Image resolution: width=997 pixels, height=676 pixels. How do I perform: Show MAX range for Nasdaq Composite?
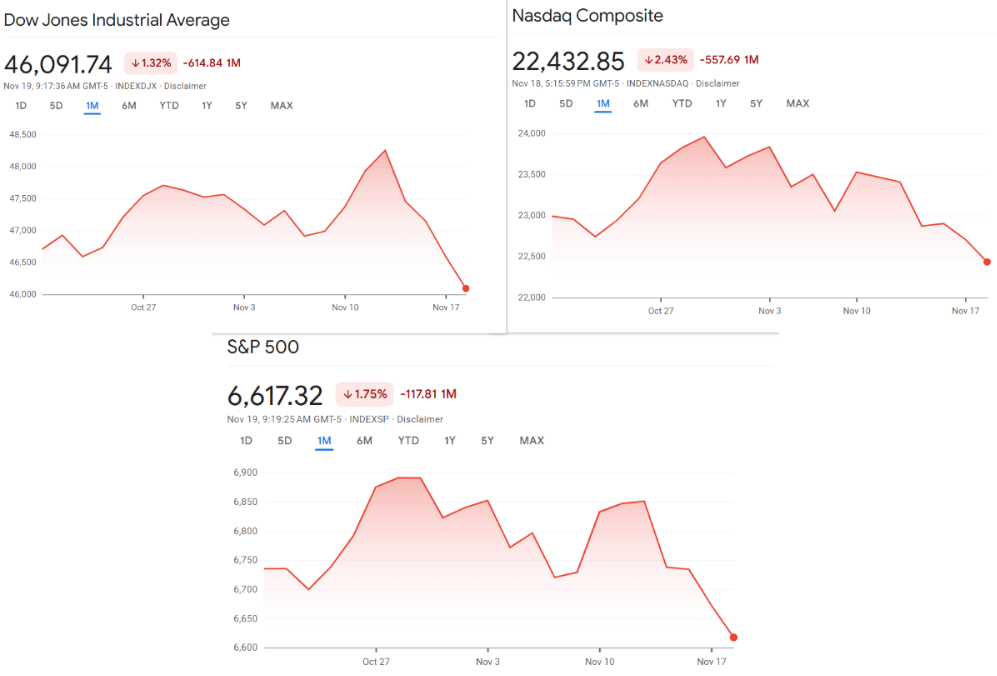(797, 104)
